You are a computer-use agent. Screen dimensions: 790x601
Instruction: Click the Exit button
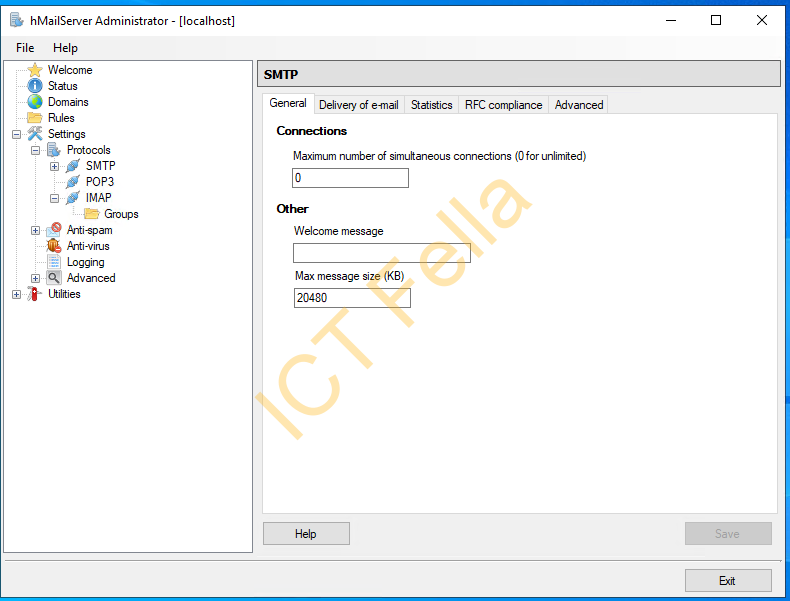[728, 580]
